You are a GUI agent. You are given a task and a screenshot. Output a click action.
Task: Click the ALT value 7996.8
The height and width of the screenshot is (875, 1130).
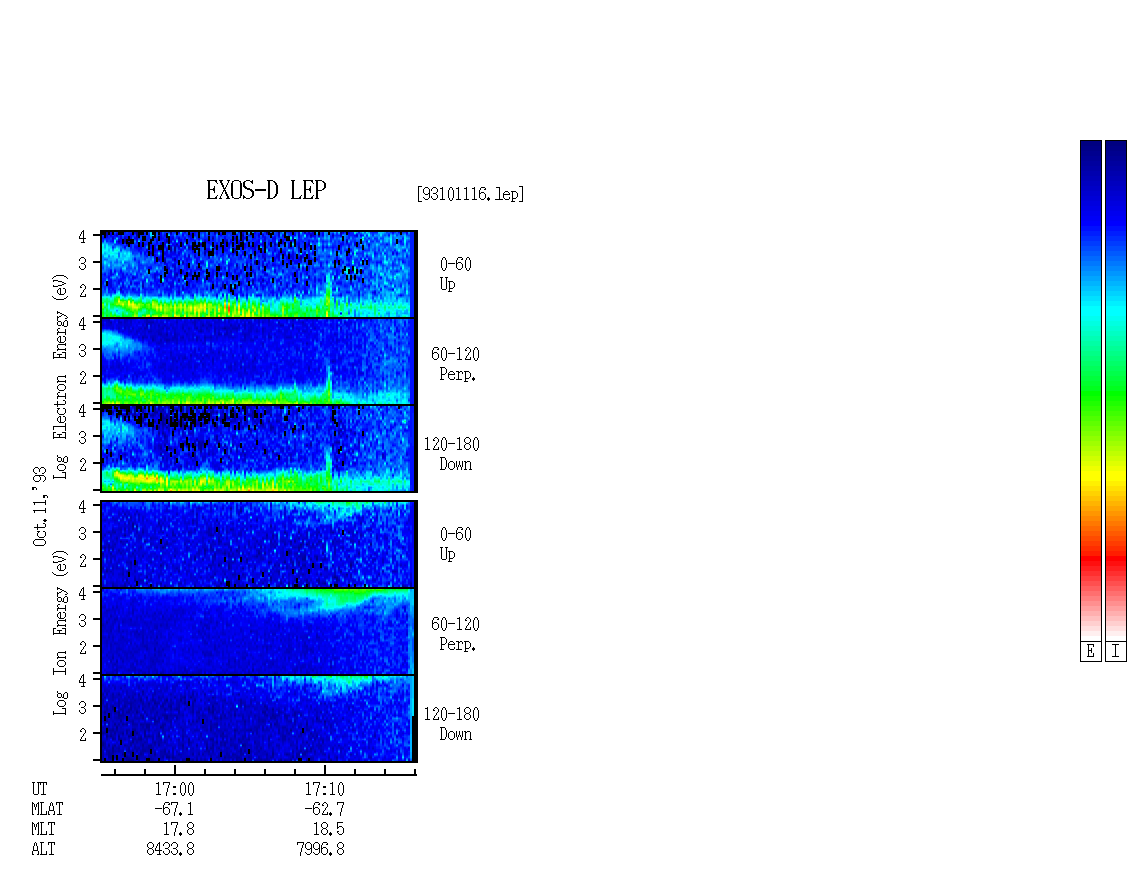[320, 849]
